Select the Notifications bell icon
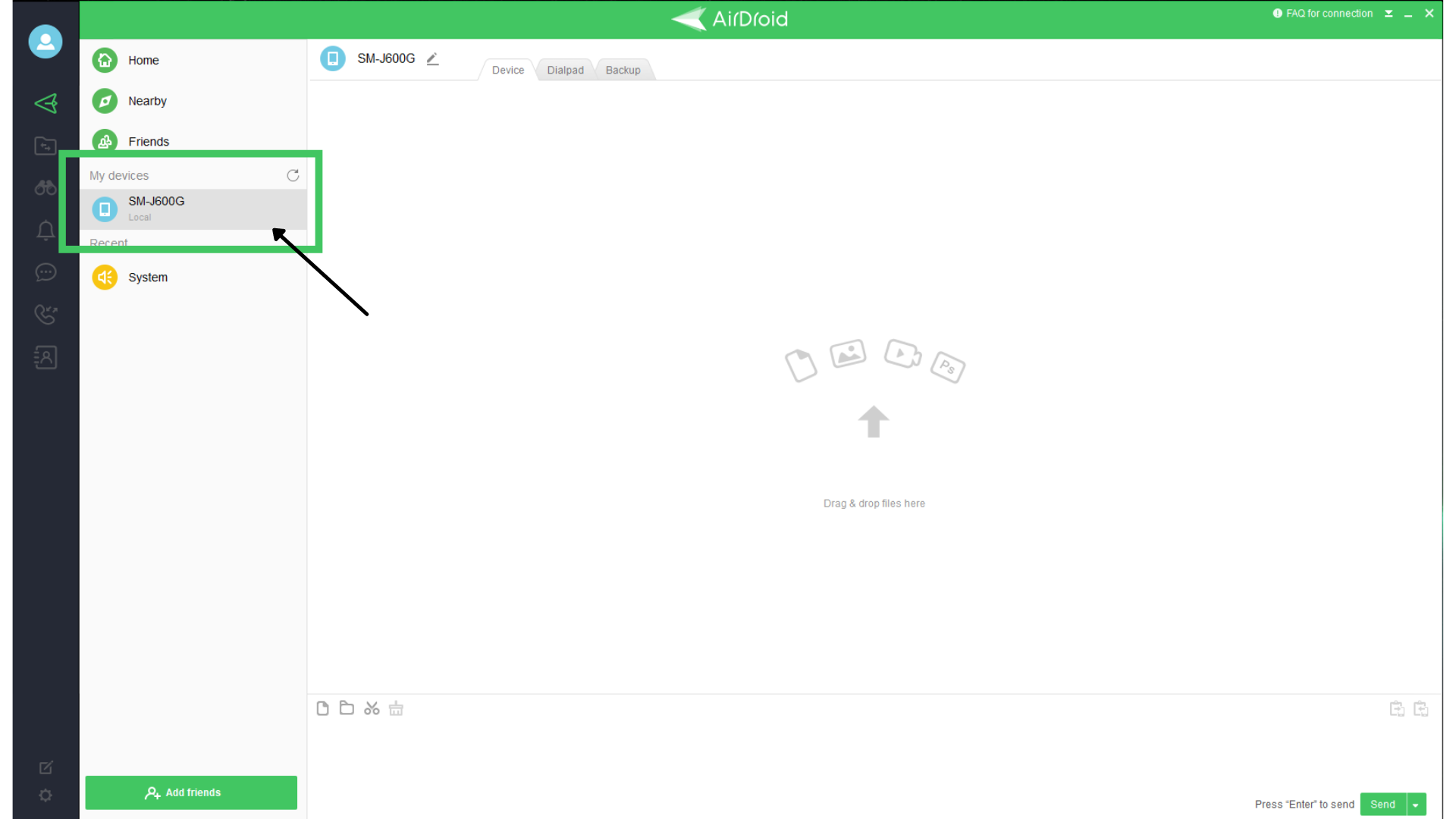Image resolution: width=1456 pixels, height=819 pixels. click(45, 230)
